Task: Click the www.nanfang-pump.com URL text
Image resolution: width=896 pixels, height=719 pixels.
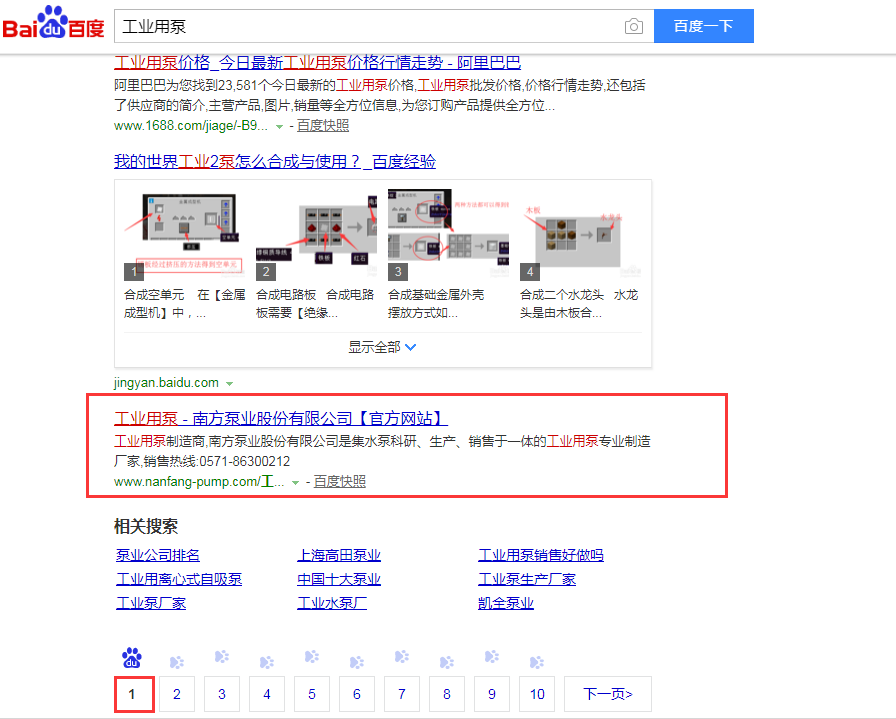Action: pyautogui.click(x=199, y=482)
